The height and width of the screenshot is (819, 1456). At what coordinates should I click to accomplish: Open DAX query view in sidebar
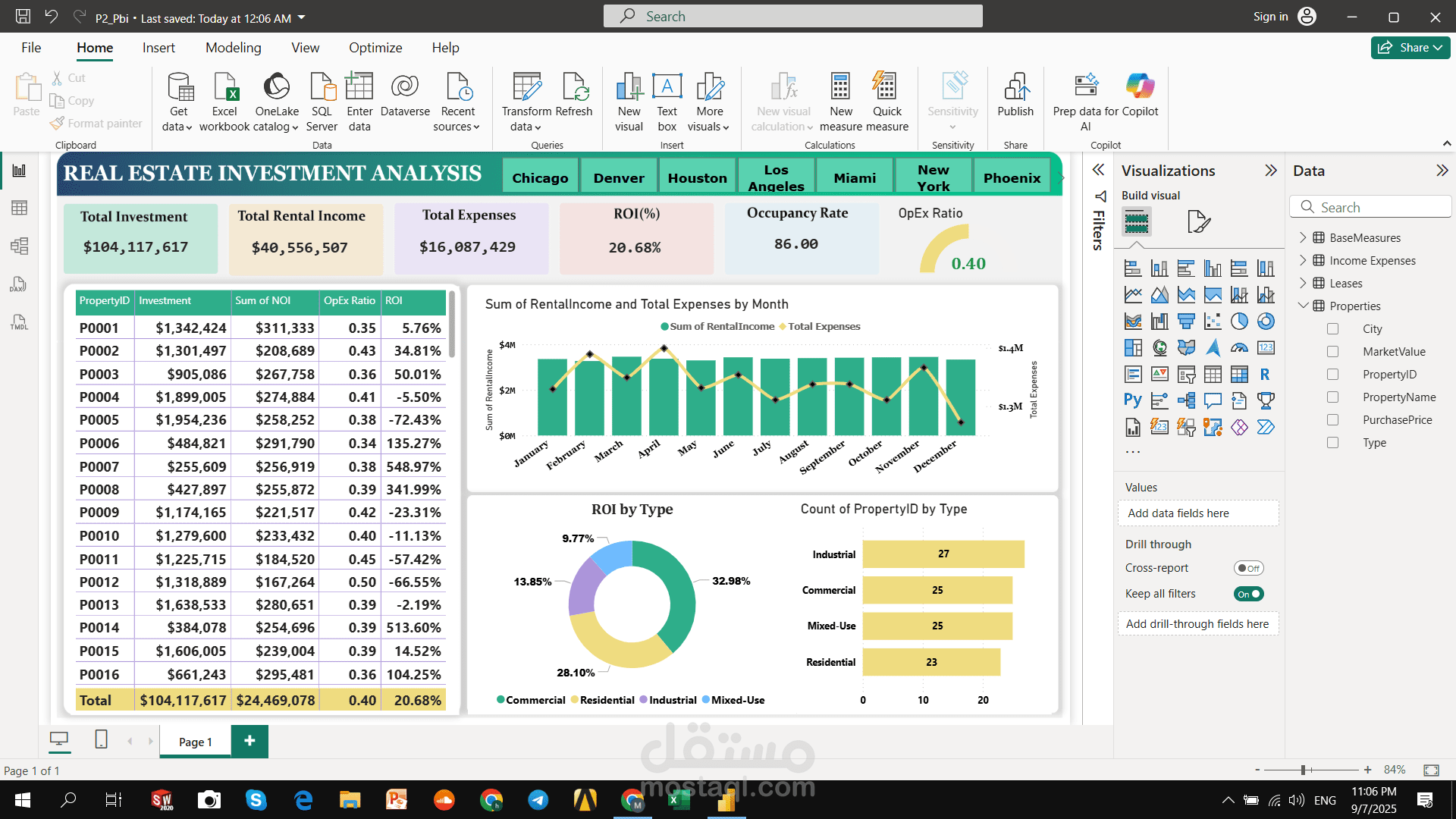click(x=20, y=284)
